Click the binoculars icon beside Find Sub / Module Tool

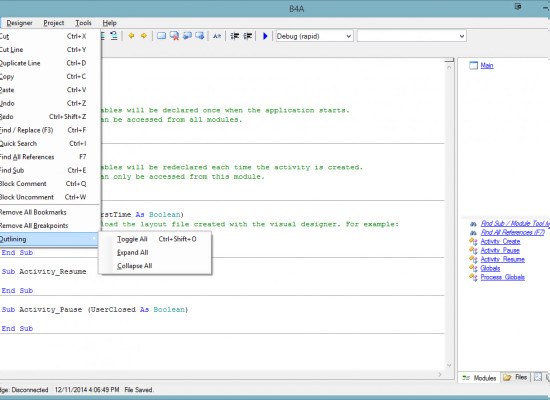(x=473, y=224)
